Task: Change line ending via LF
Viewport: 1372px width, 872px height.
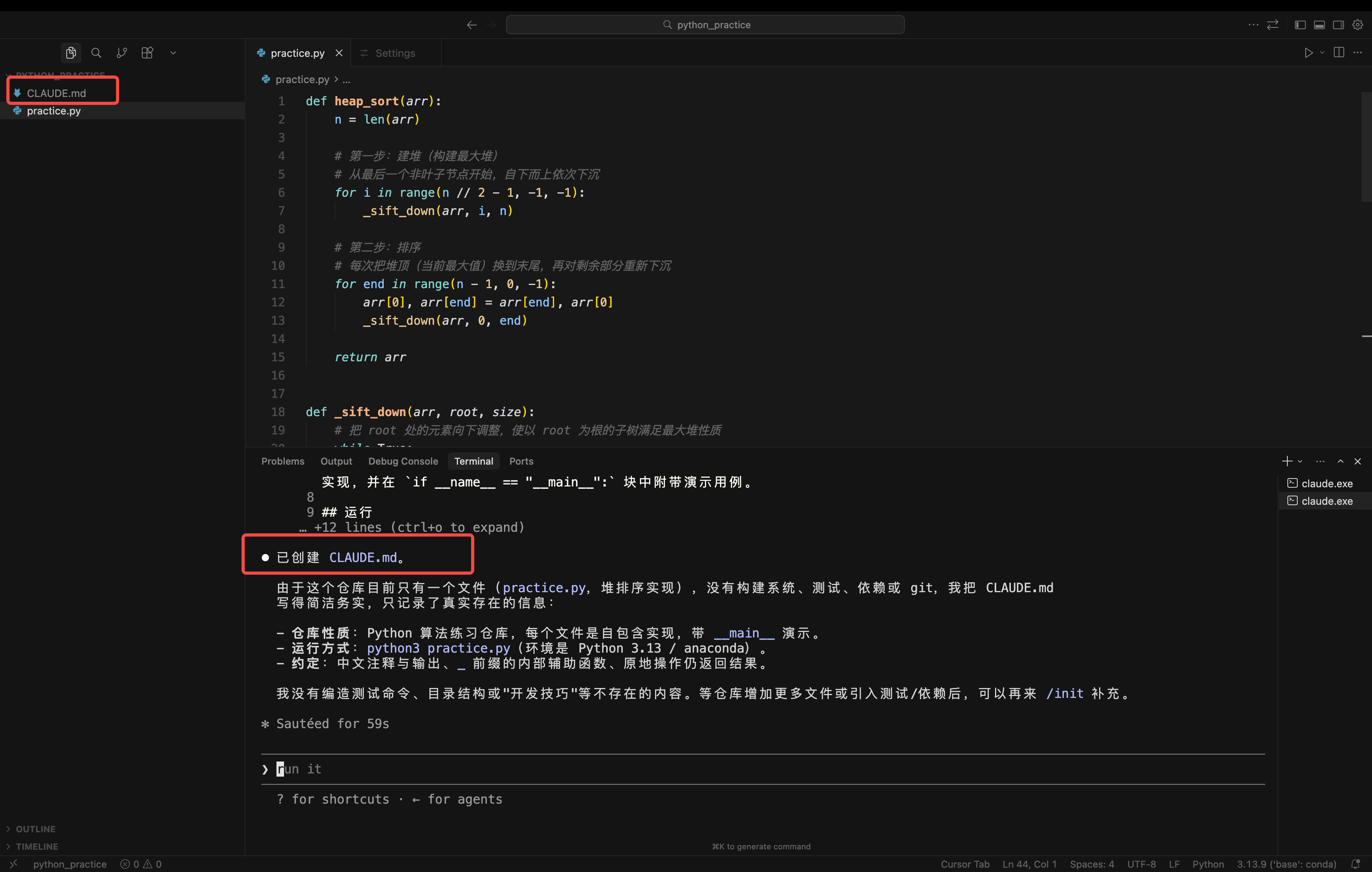Action: pos(1174,864)
